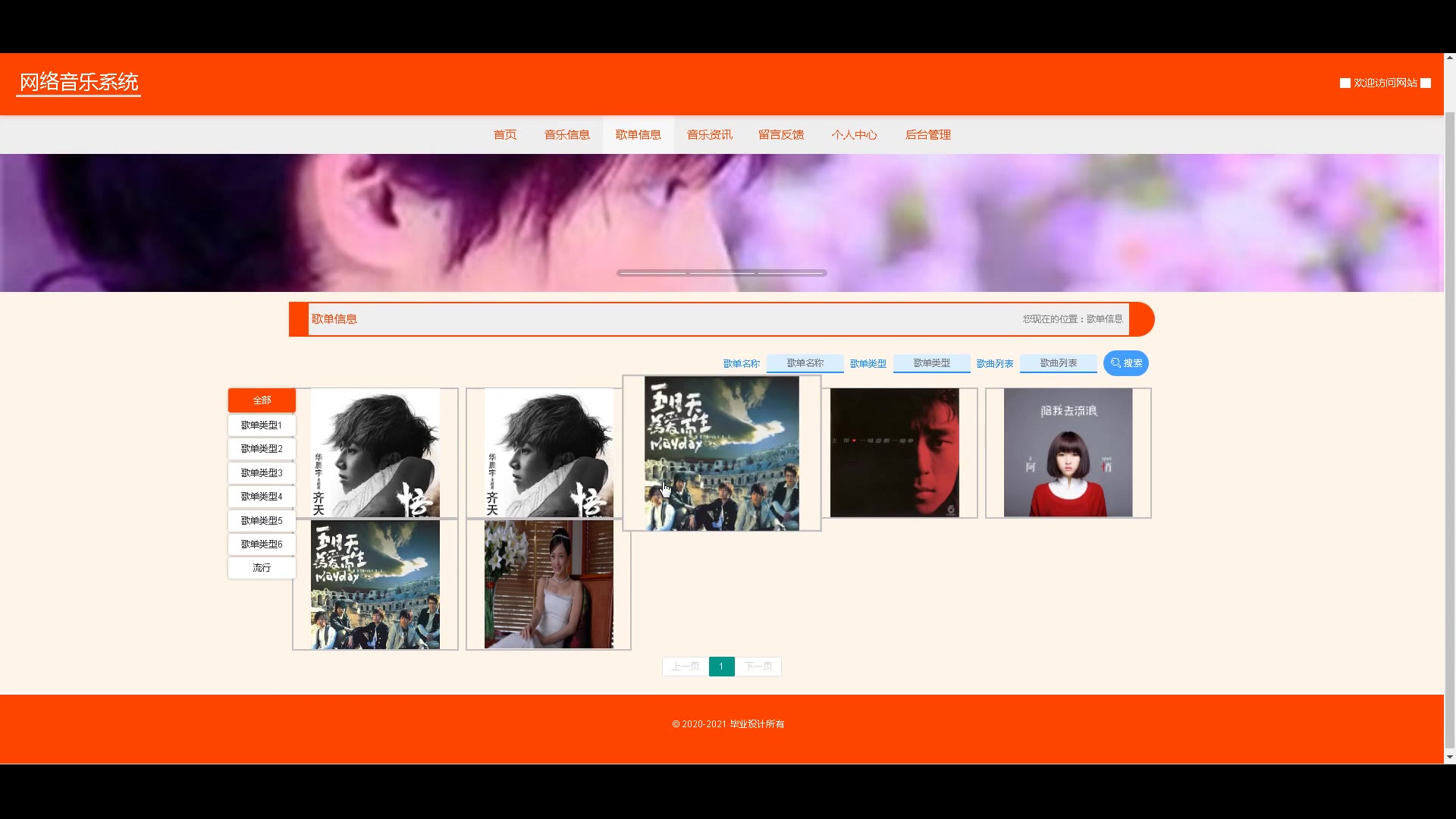Open the first 齐天 album cover
Image resolution: width=1456 pixels, height=819 pixels.
pyautogui.click(x=375, y=453)
